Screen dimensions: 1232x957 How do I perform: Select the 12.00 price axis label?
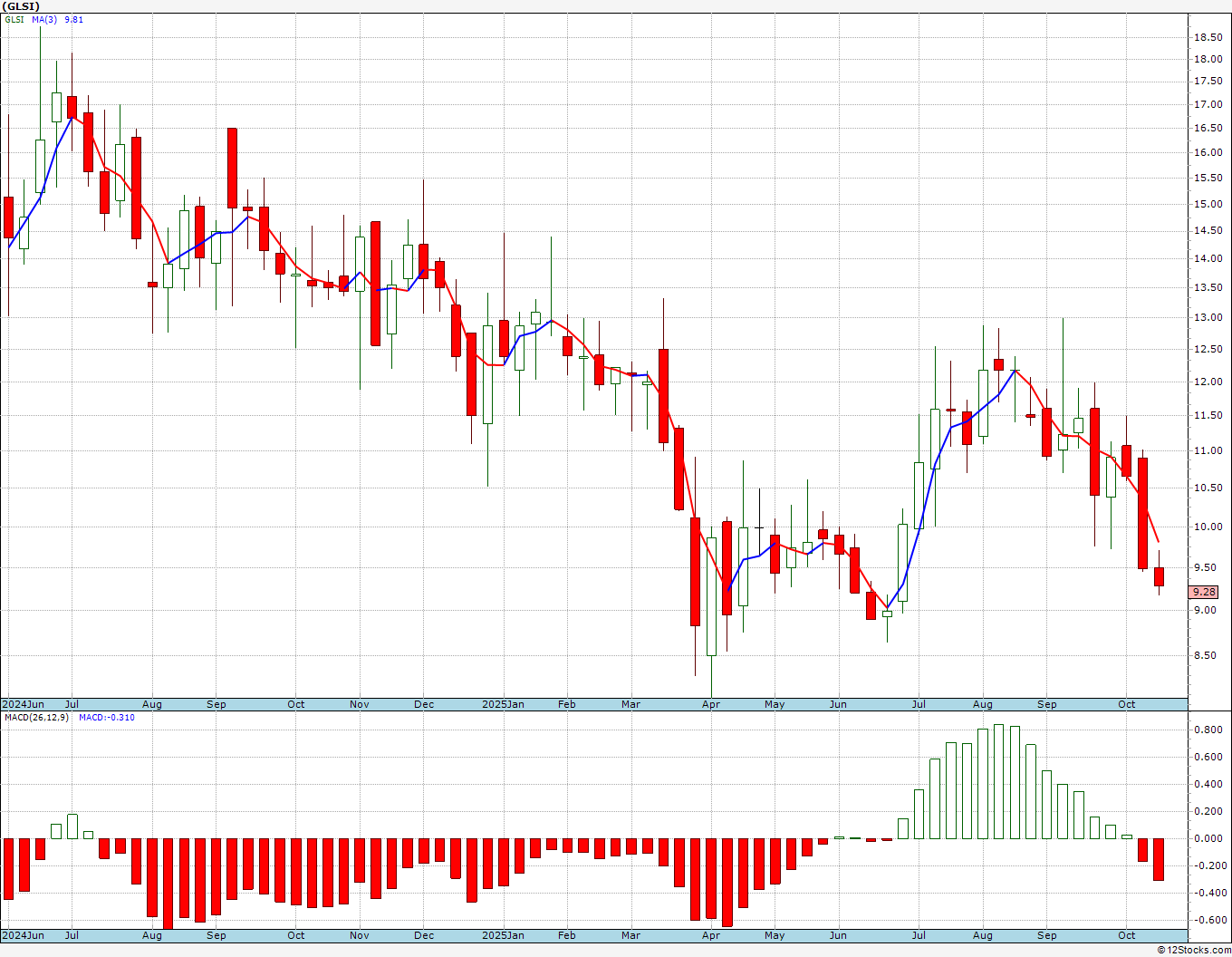coord(1208,382)
